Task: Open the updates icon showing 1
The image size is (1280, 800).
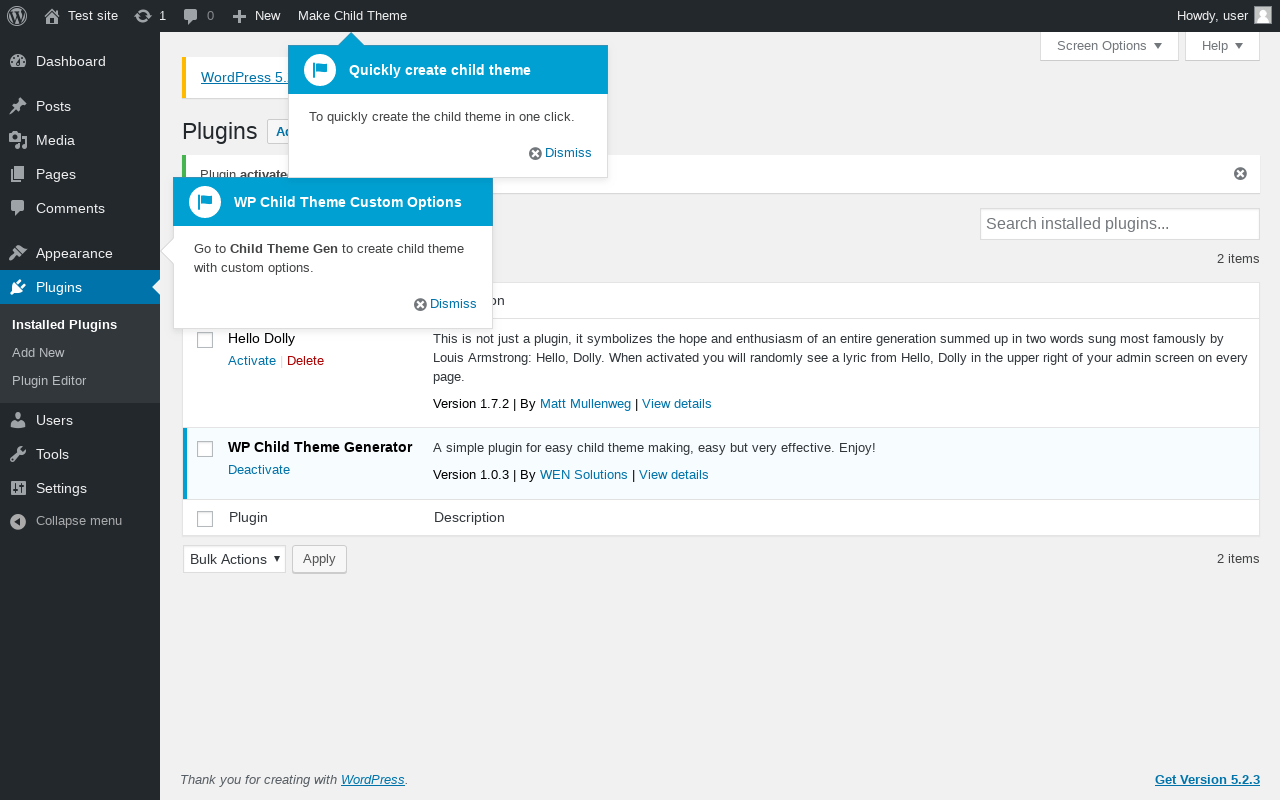Action: coord(143,16)
